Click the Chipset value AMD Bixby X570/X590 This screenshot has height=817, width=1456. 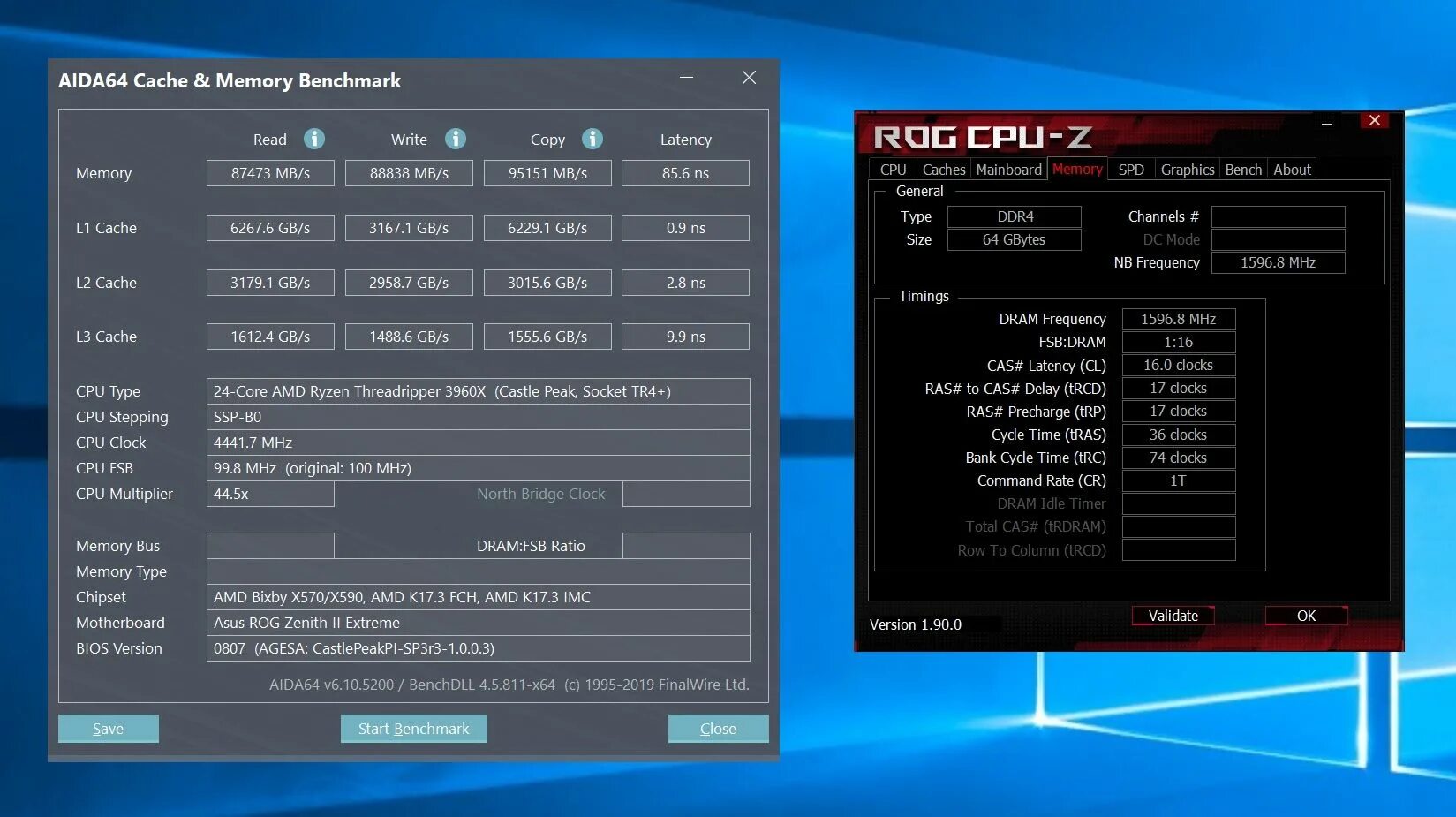(x=478, y=597)
